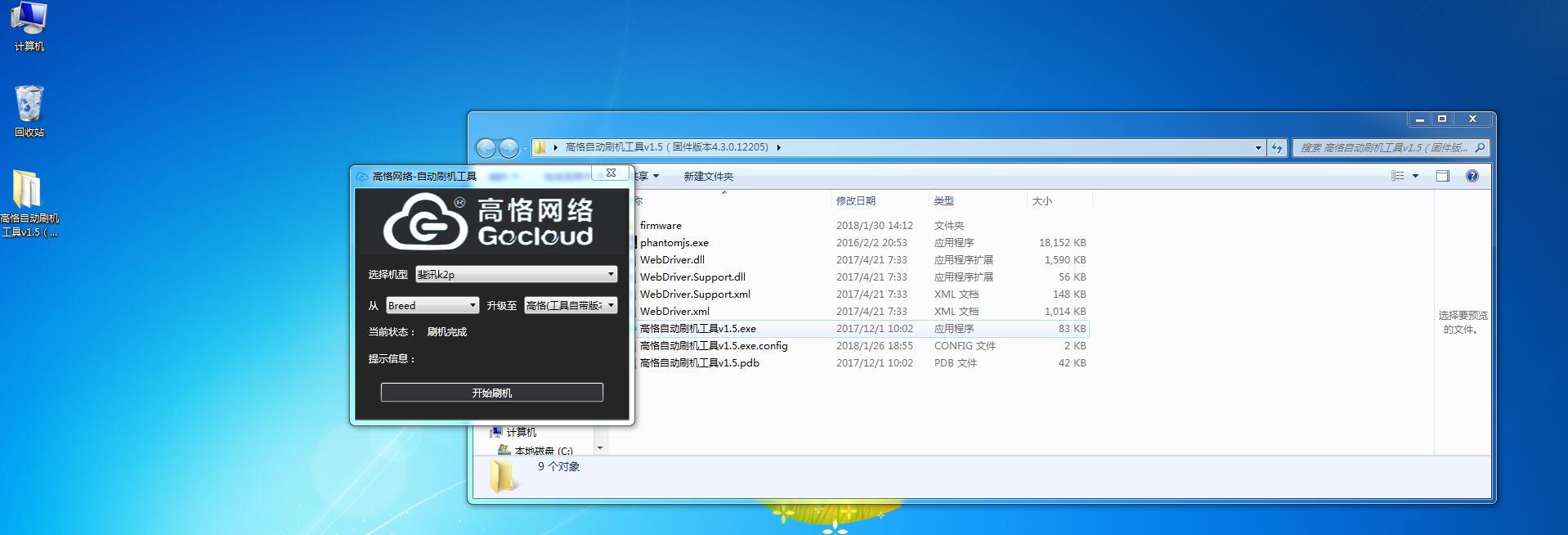Screen dimensions: 1568x535
Task: Select the 高格自动刷机工具v1.5 desktop folder
Action: [29, 204]
